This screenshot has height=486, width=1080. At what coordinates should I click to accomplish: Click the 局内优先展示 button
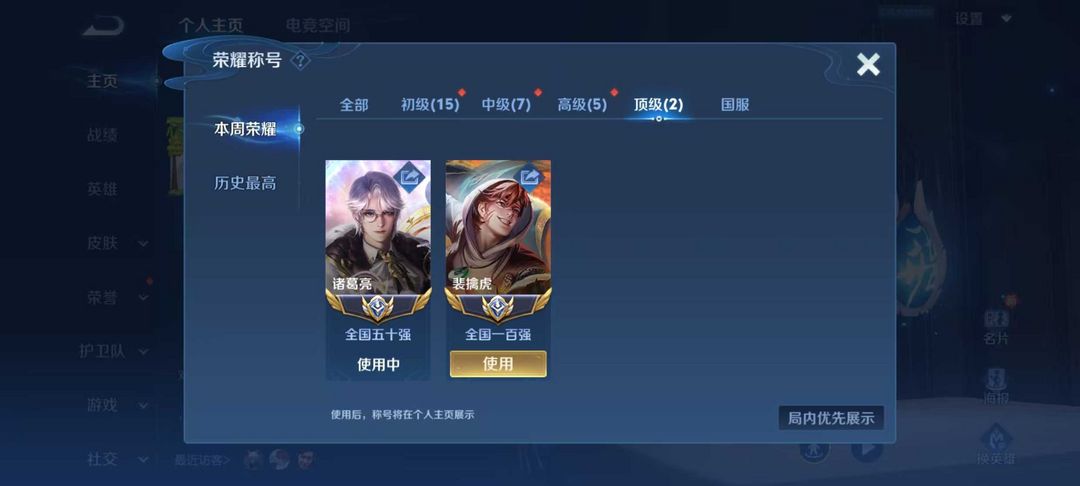(831, 418)
